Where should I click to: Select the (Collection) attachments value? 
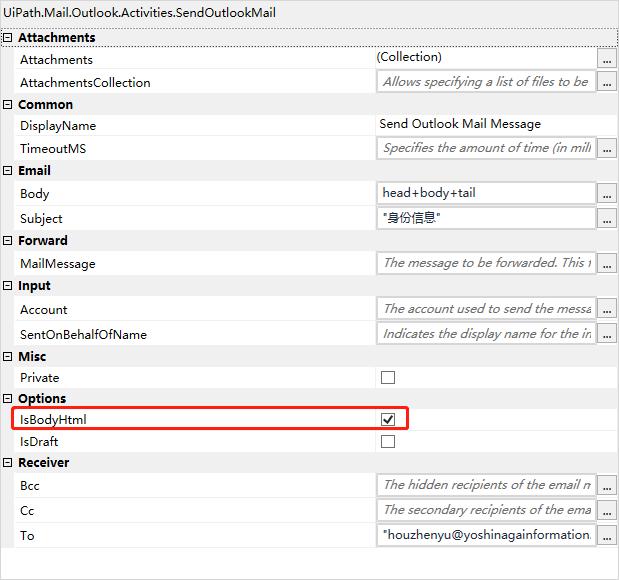pyautogui.click(x=409, y=57)
